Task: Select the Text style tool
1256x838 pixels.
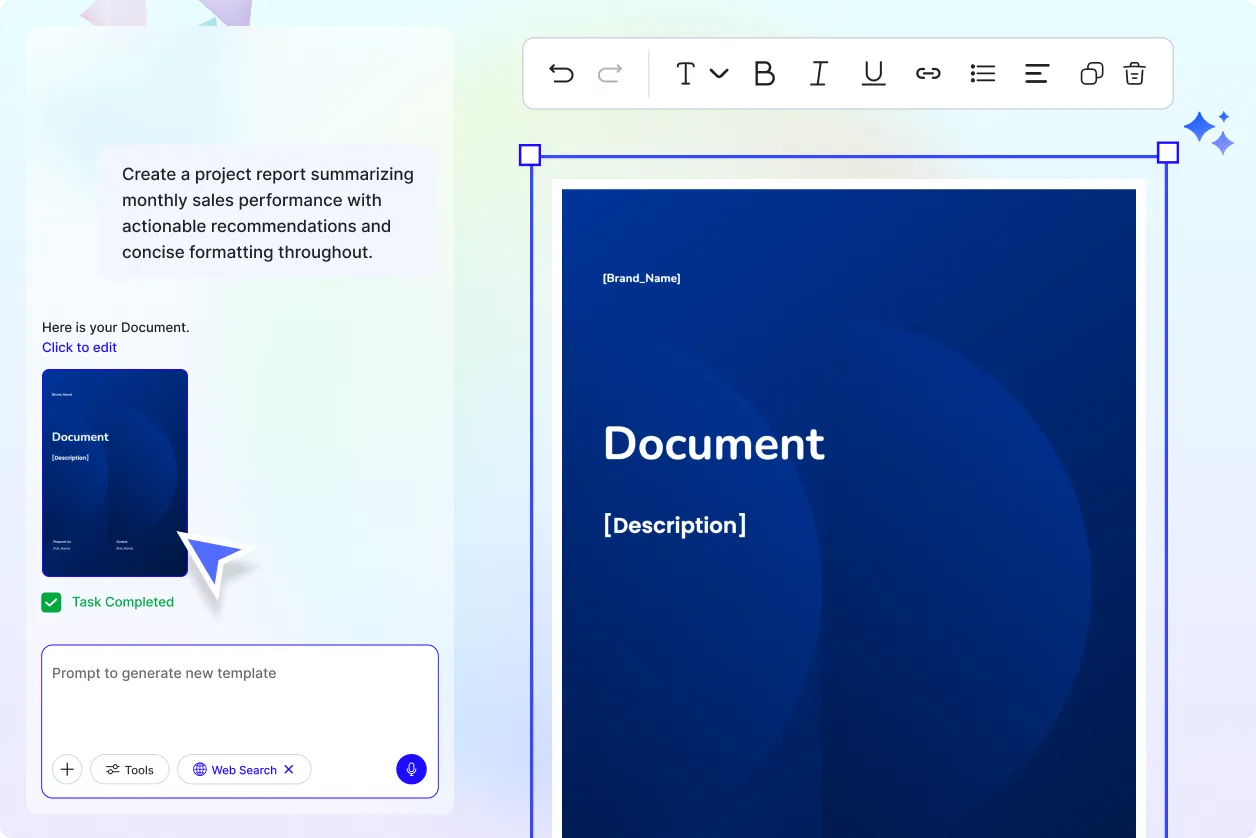Action: click(685, 74)
